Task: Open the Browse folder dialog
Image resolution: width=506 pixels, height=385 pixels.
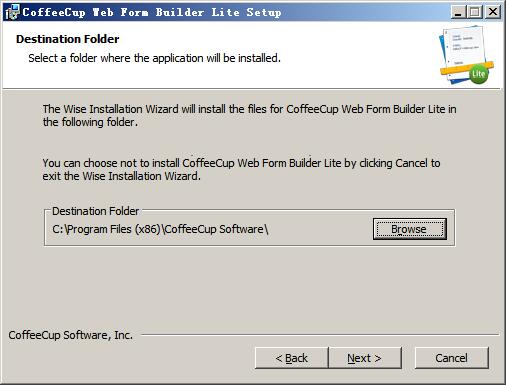Action: [410, 229]
